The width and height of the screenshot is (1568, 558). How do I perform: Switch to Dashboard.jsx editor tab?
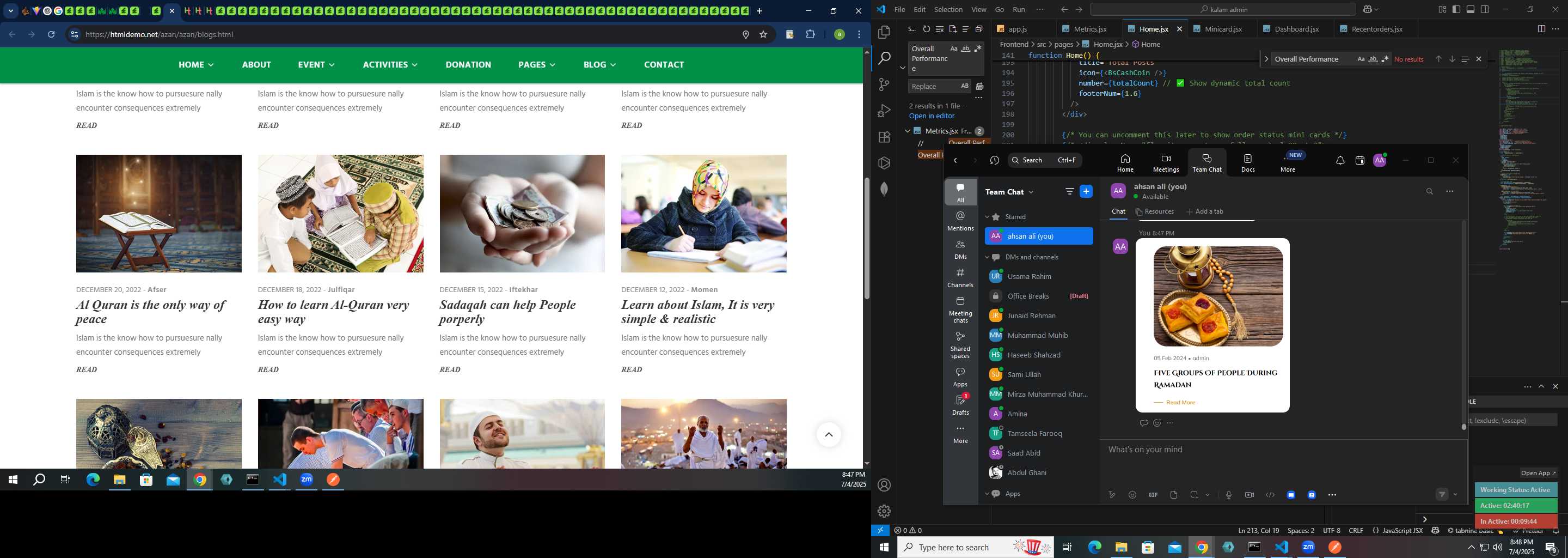point(1296,29)
